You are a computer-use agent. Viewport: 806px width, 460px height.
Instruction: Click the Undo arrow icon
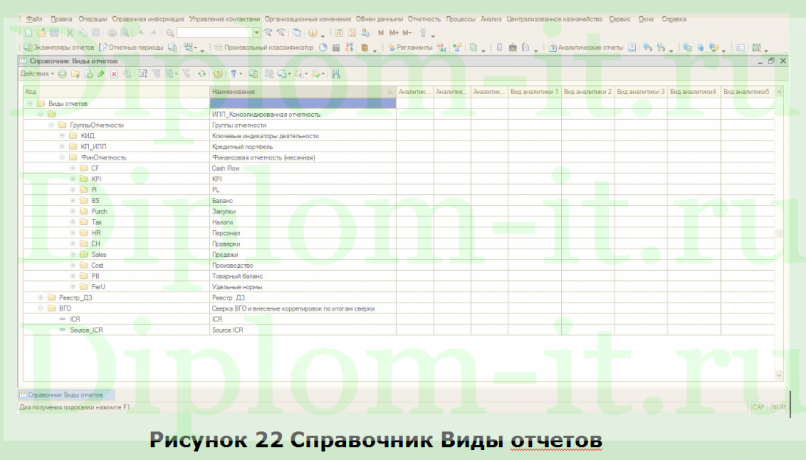point(141,33)
